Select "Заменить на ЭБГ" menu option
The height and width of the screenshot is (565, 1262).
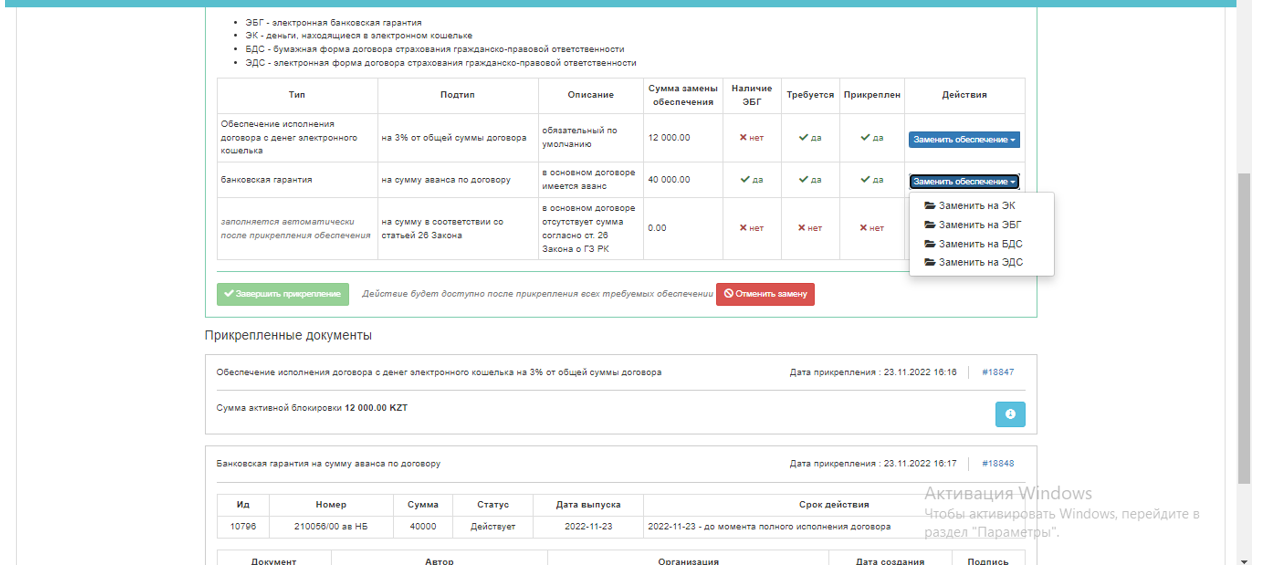click(x=979, y=225)
